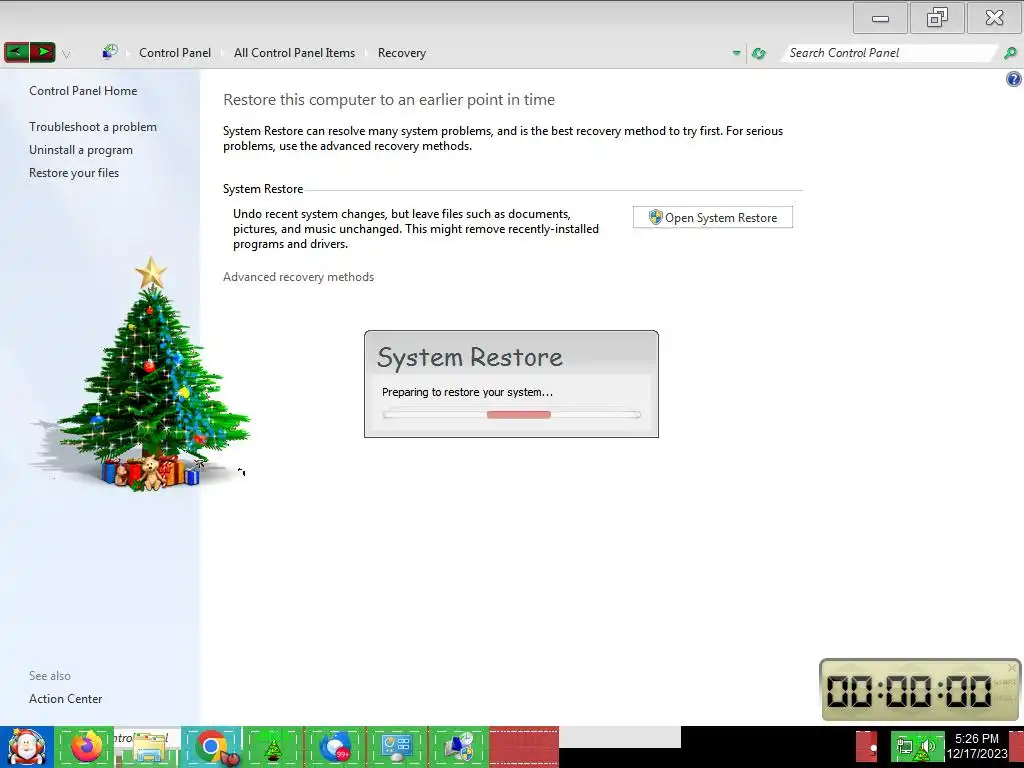
Task: Expand the address bar history dropdown
Action: 736,53
